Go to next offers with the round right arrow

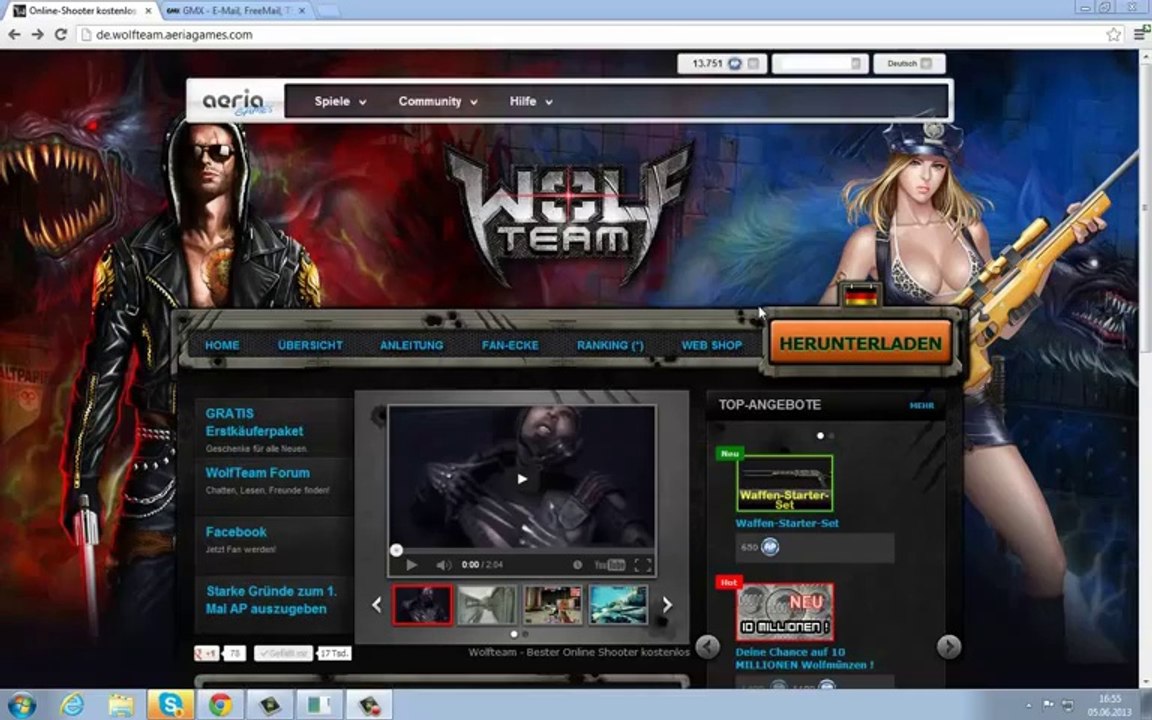[x=948, y=647]
